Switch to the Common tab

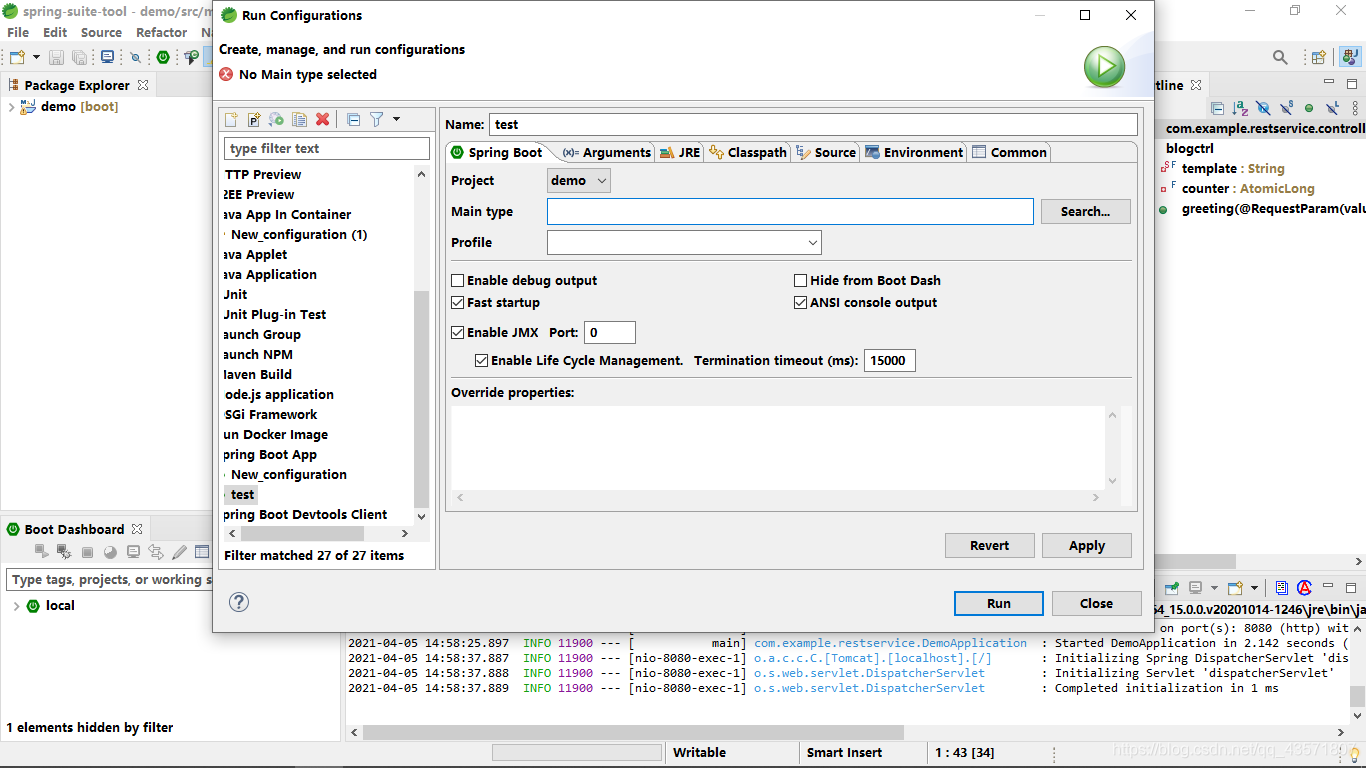[1010, 153]
